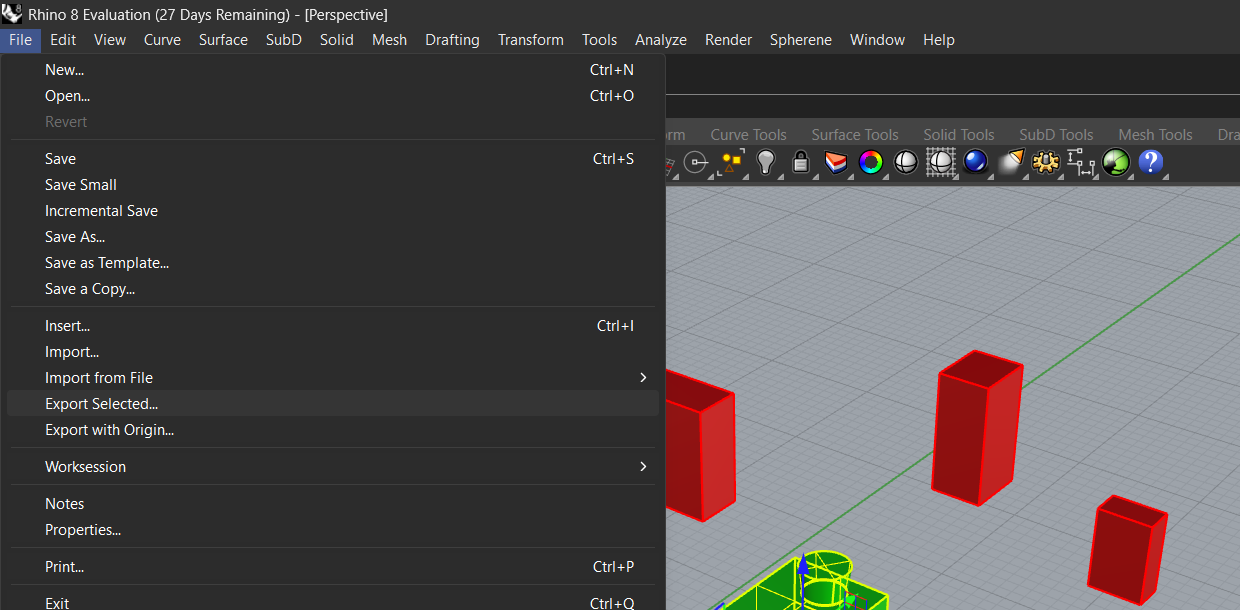
Task: Open the Transform menu in menu bar
Action: point(531,40)
